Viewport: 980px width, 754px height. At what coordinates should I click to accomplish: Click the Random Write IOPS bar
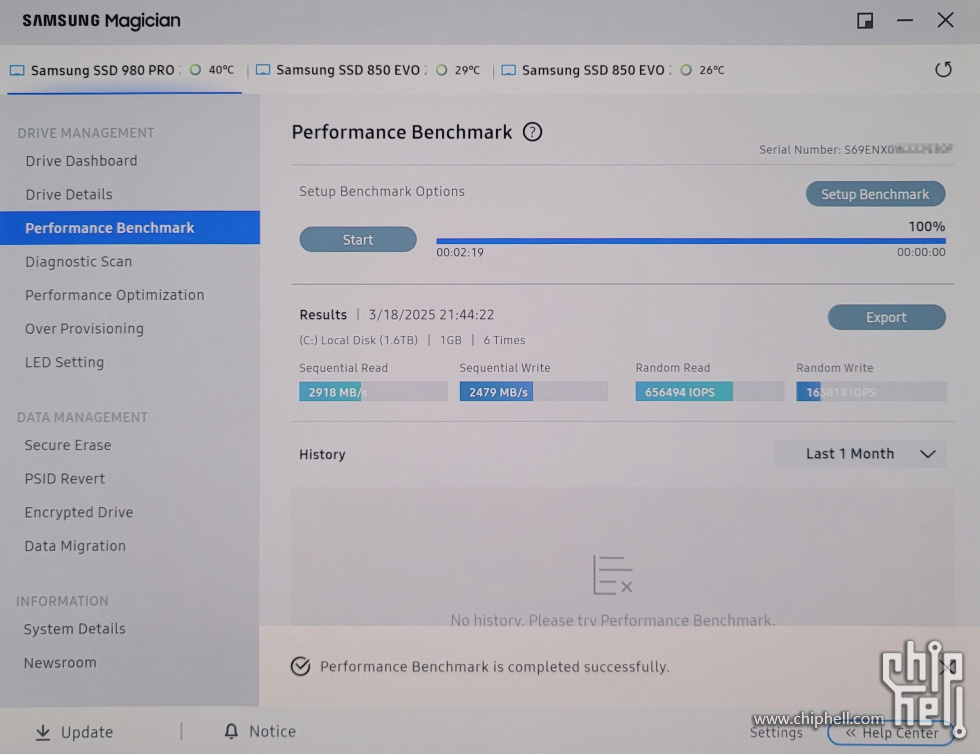871,392
